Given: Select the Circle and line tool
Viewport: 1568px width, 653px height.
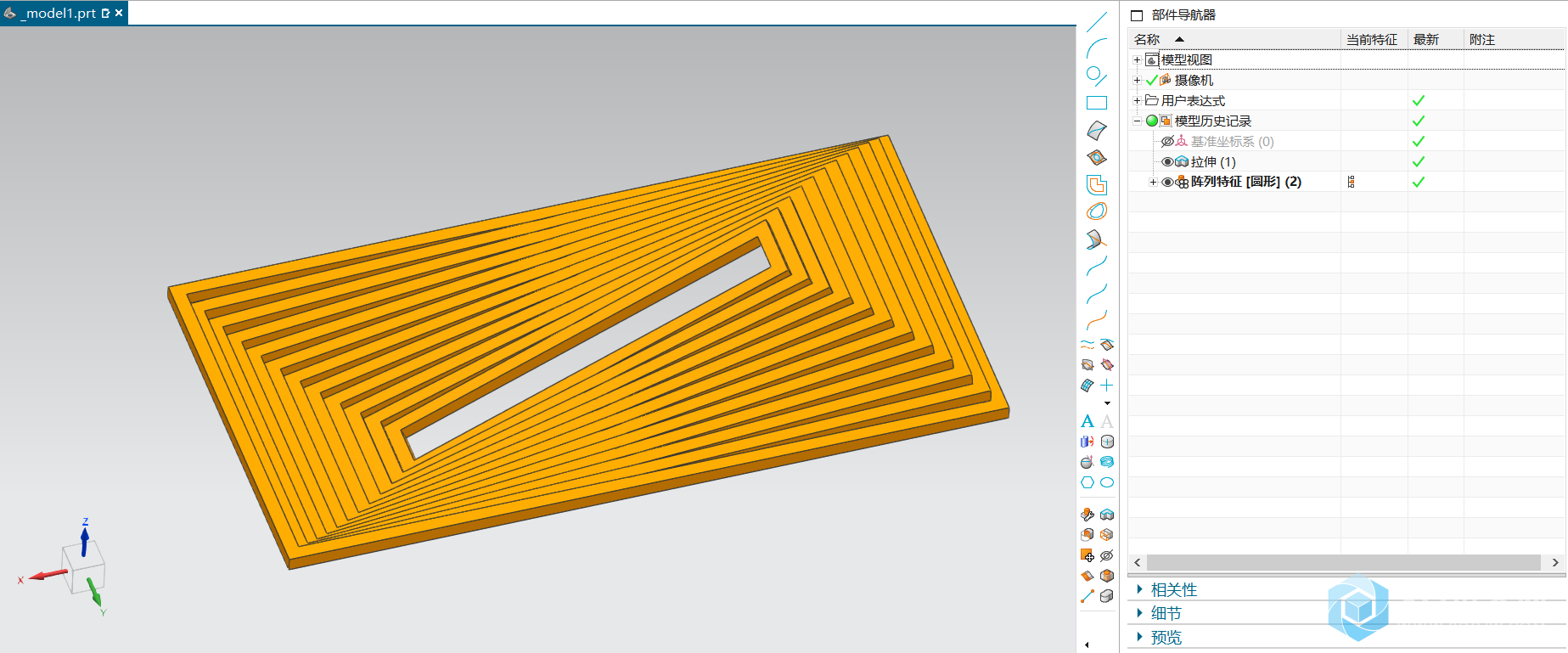Looking at the screenshot, I should [x=1097, y=76].
